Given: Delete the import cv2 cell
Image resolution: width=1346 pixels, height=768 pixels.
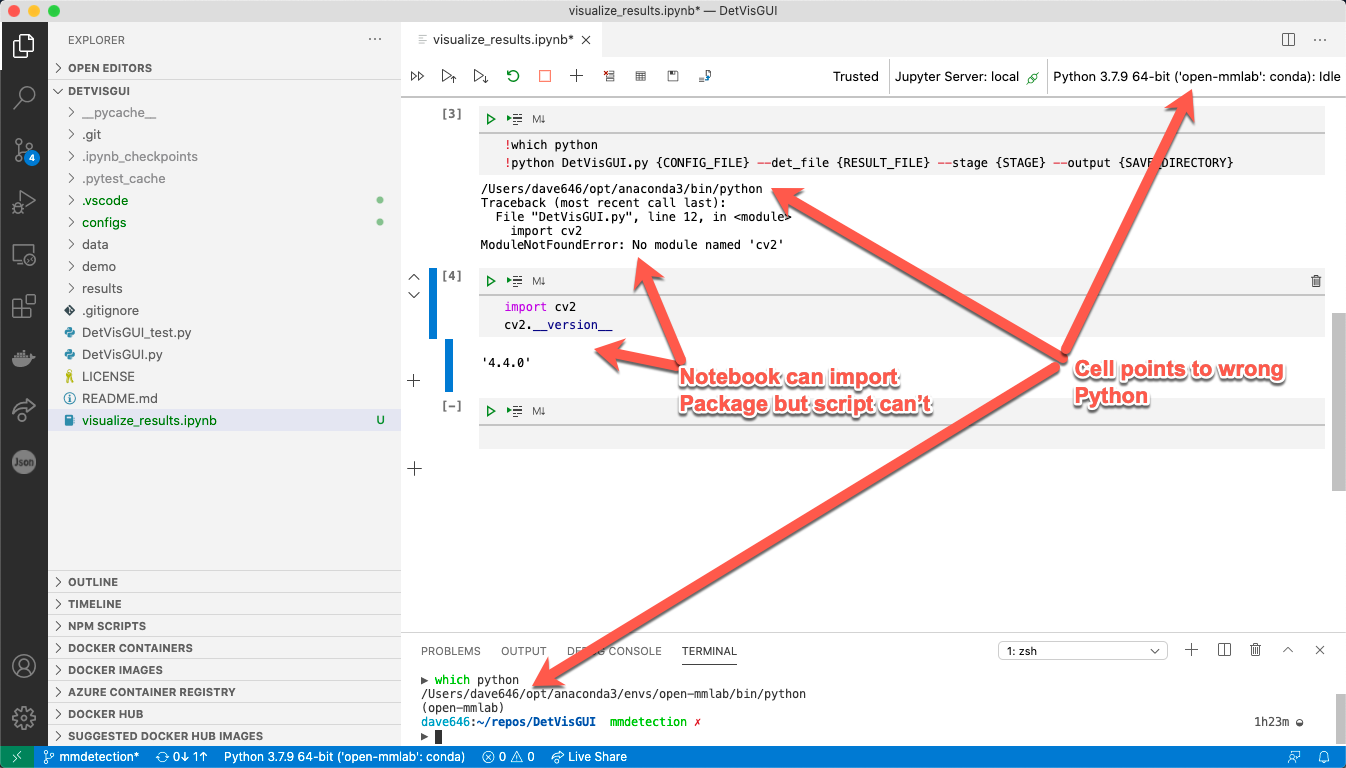Looking at the screenshot, I should click(1316, 281).
